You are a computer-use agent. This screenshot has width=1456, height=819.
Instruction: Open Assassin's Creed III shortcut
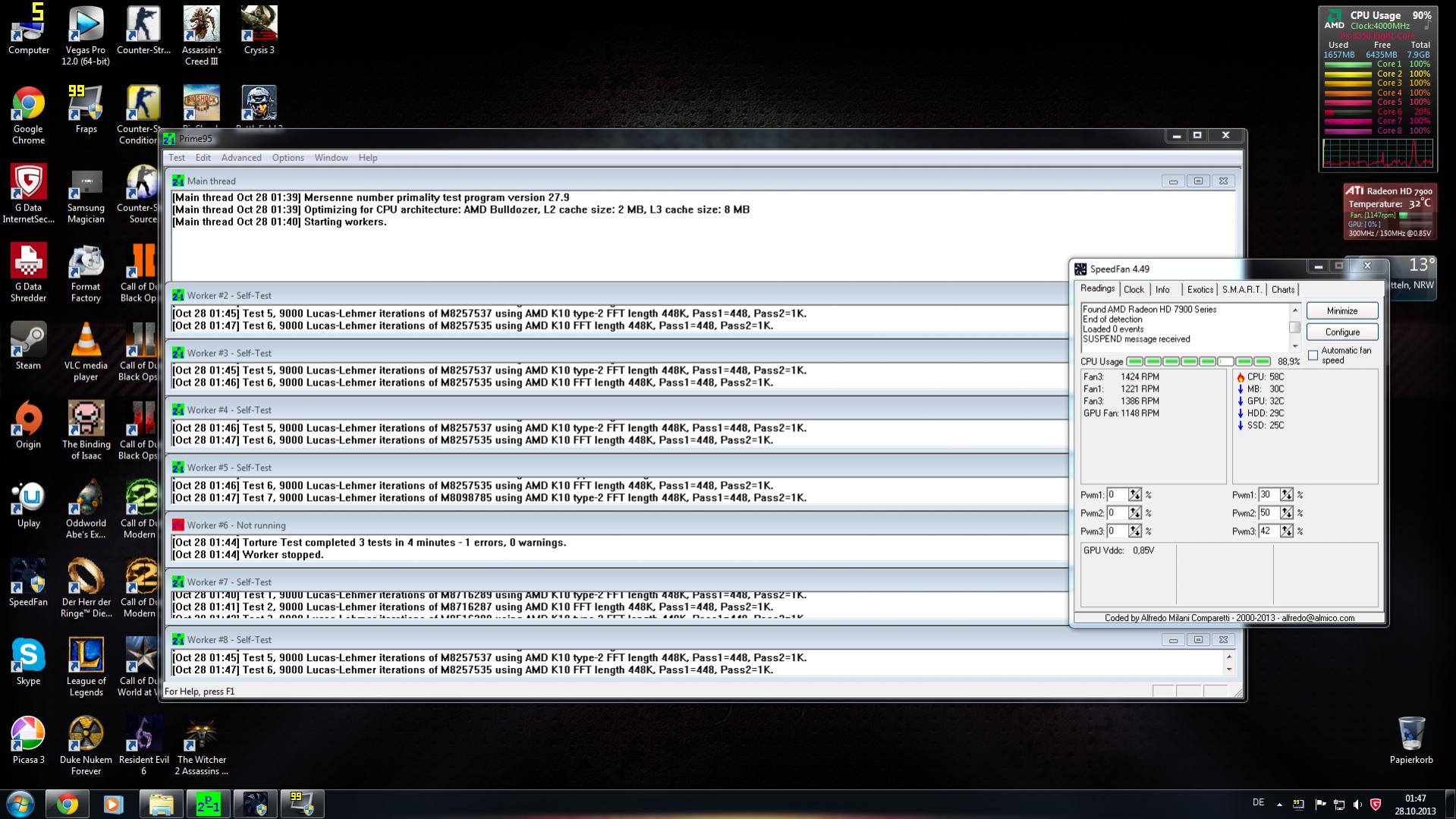[x=201, y=35]
